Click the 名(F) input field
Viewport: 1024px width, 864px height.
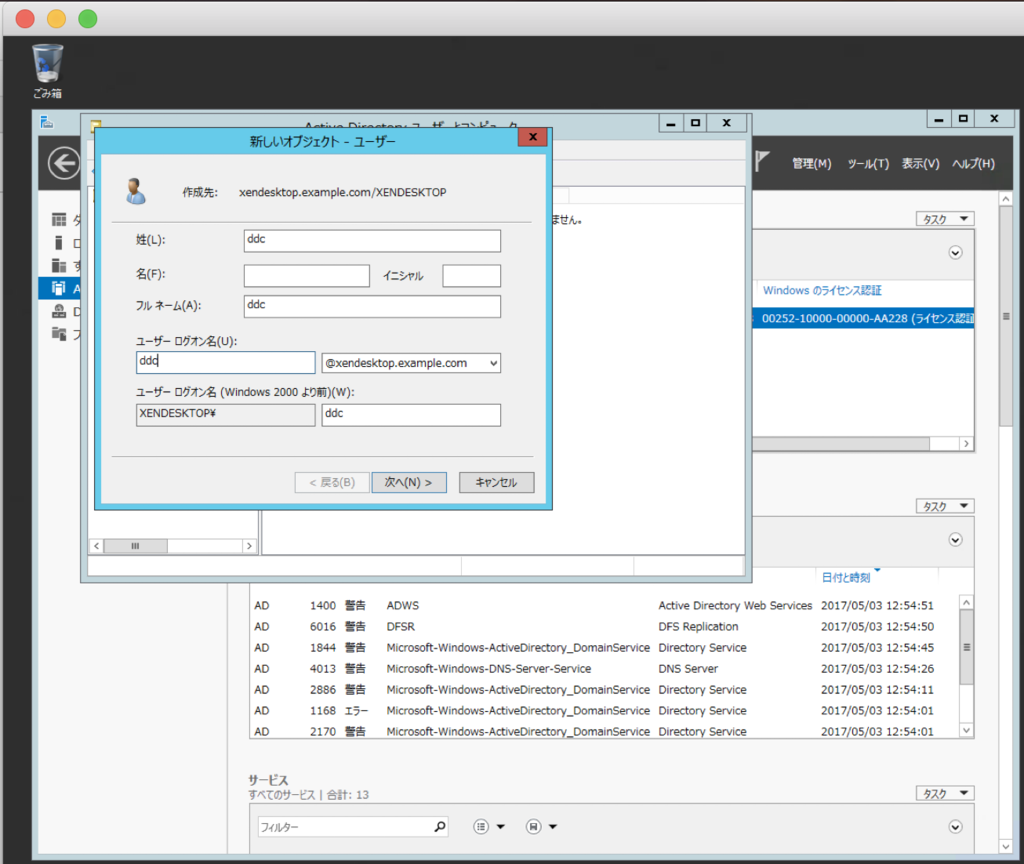point(307,276)
